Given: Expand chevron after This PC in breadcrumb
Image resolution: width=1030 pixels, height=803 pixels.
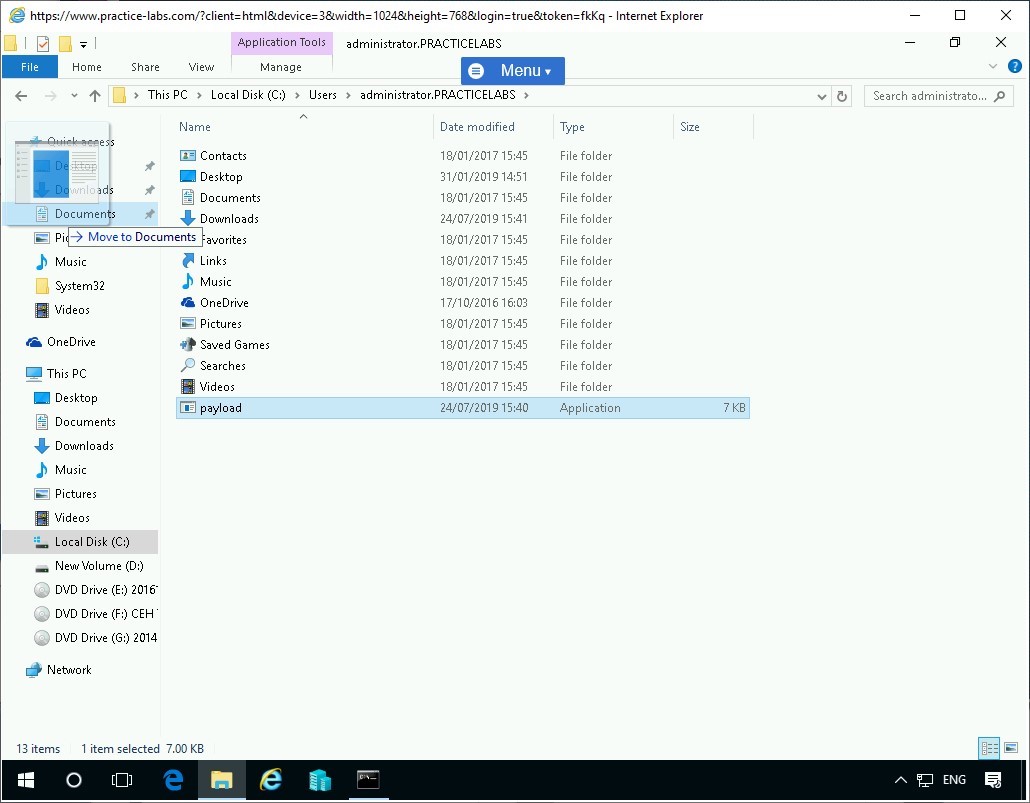Looking at the screenshot, I should tap(199, 95).
